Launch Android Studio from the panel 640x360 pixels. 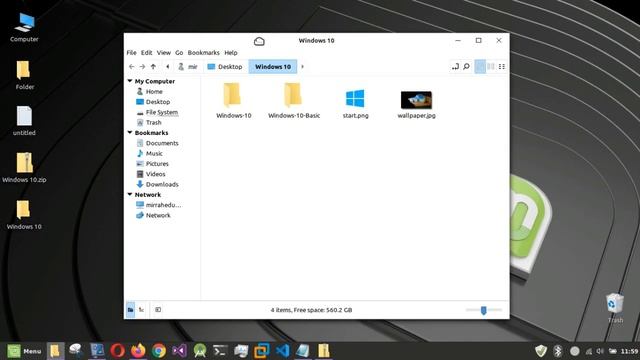[200, 351]
